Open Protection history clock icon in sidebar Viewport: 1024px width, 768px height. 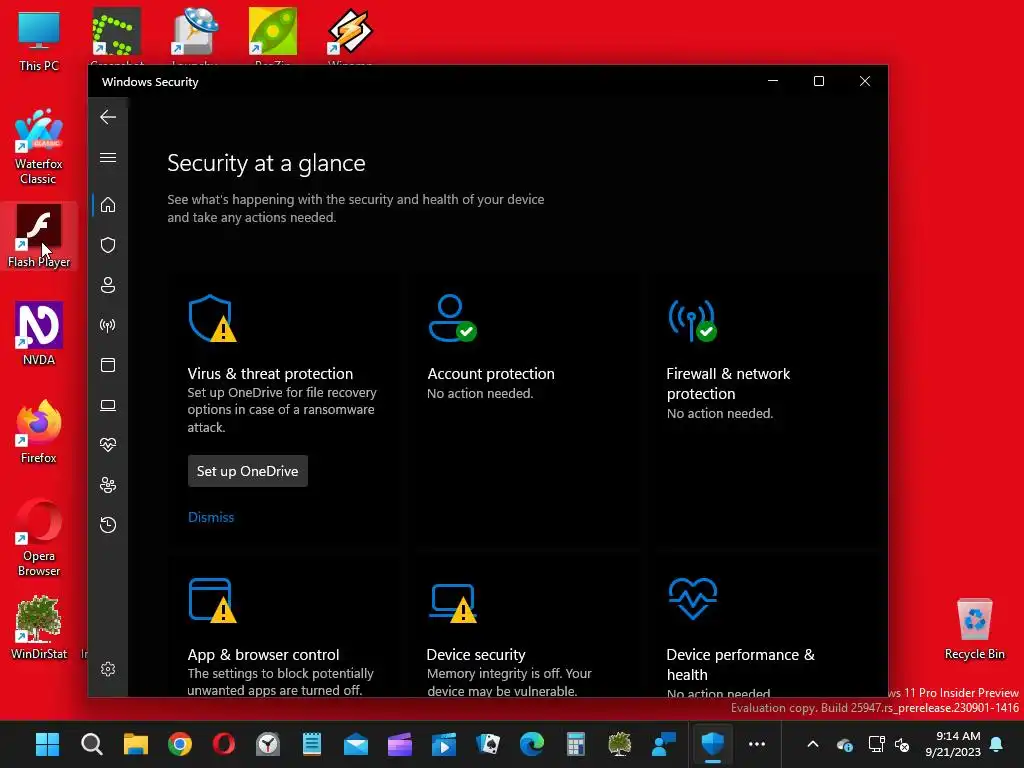[x=108, y=525]
